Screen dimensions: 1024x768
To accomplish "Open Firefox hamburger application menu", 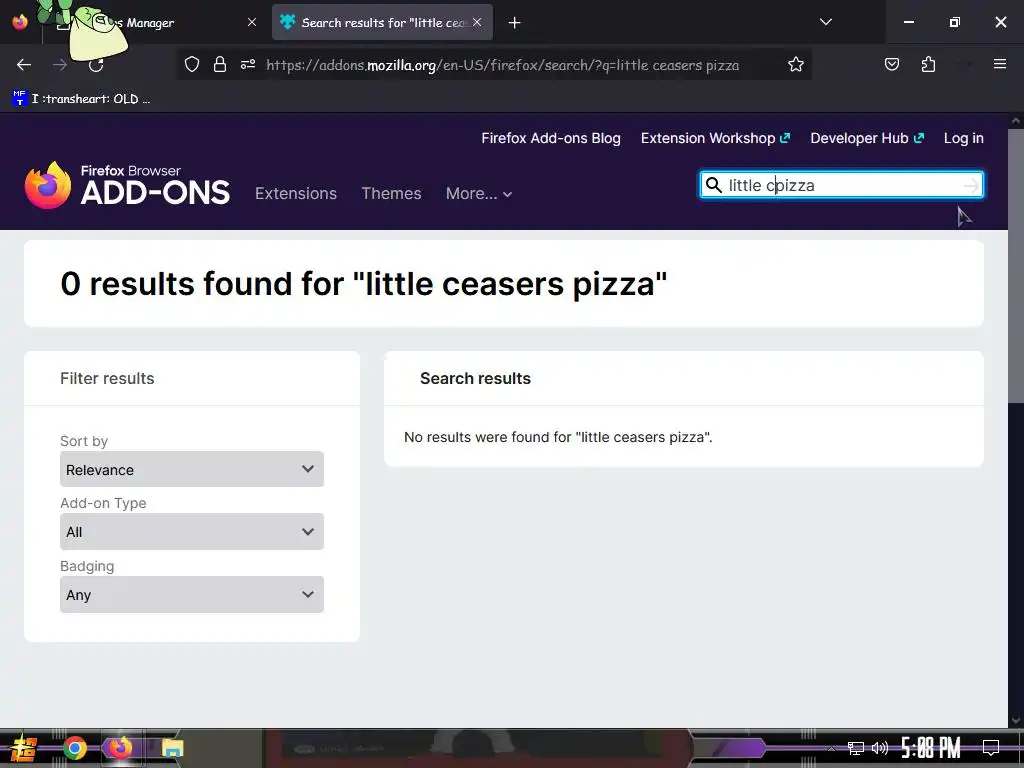I will coord(999,64).
